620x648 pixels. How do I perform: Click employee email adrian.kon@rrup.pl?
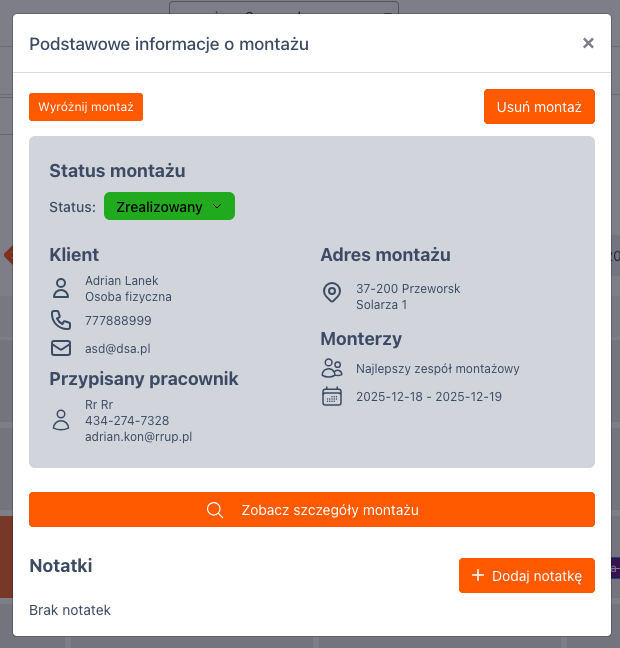click(x=138, y=437)
